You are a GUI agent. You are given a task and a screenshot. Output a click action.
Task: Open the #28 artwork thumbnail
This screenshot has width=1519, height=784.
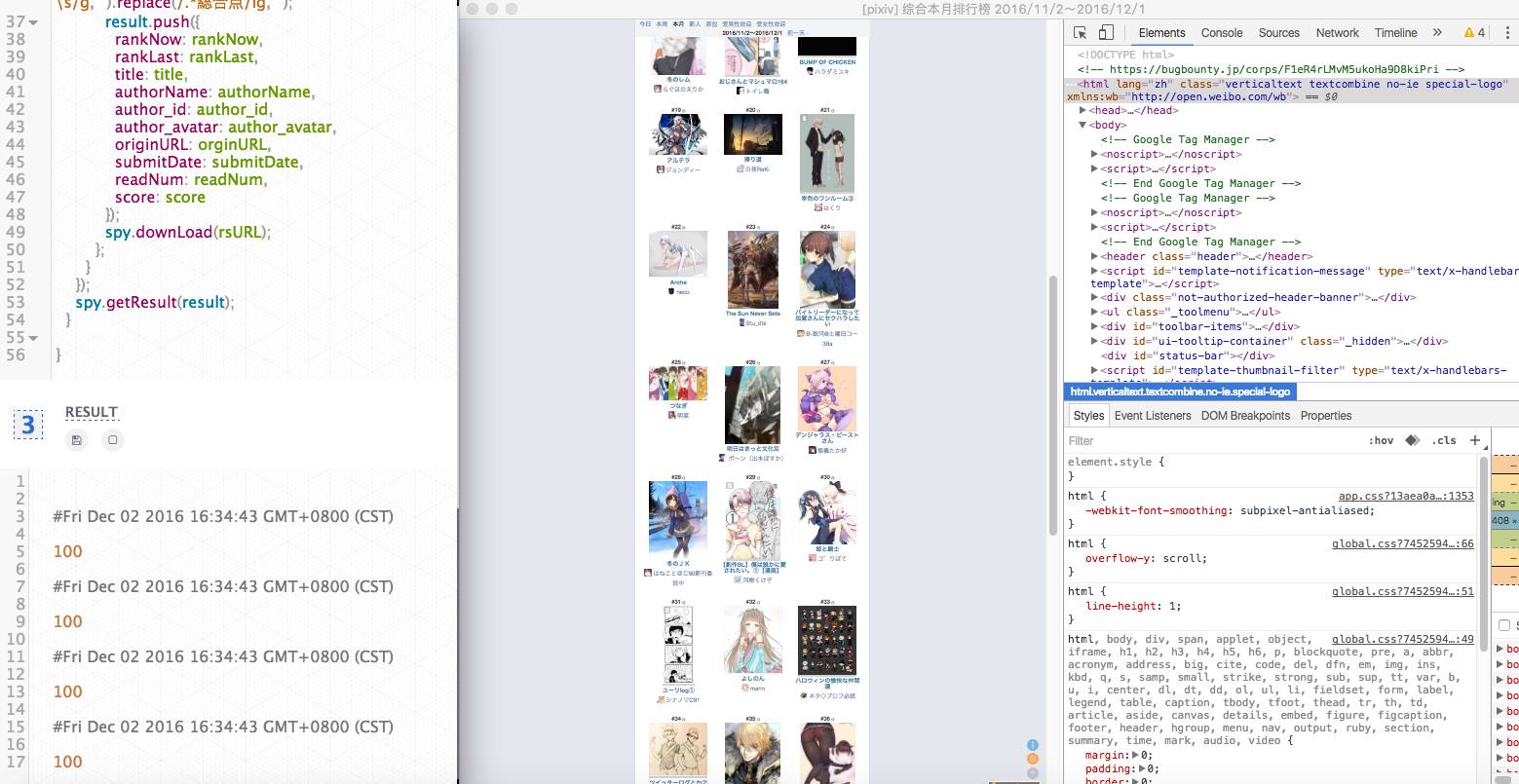[678, 520]
